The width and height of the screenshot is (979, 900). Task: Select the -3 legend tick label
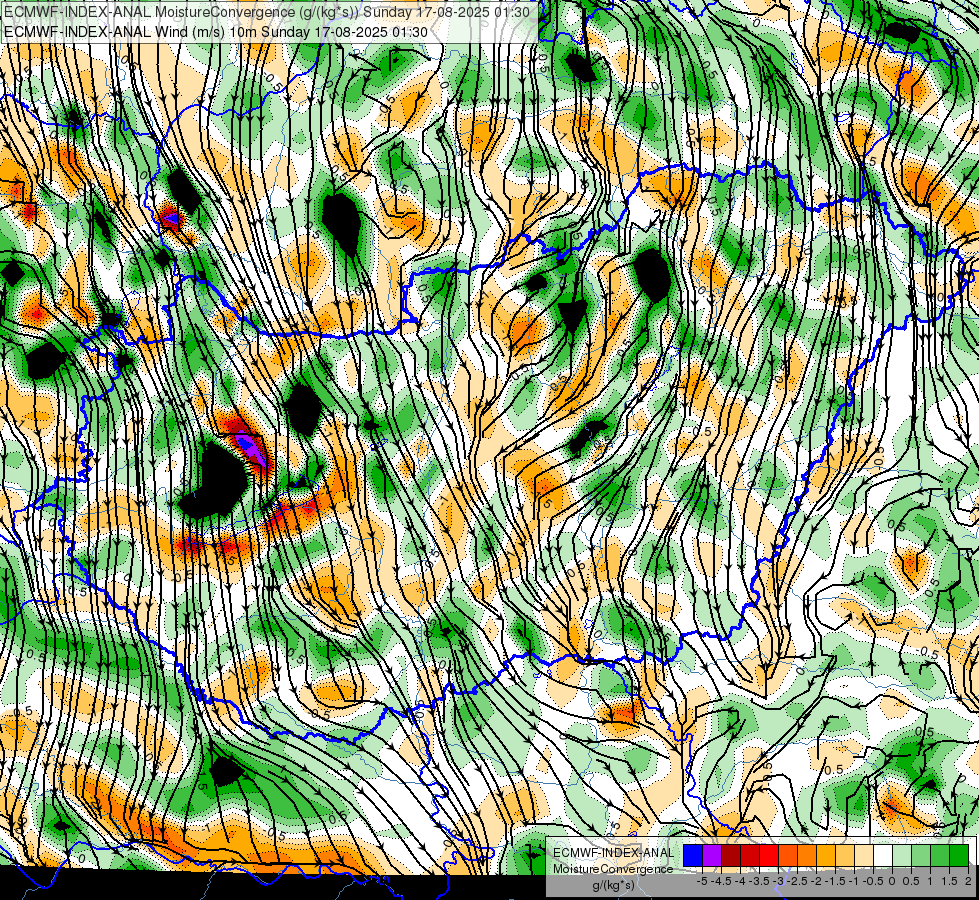[x=779, y=881]
